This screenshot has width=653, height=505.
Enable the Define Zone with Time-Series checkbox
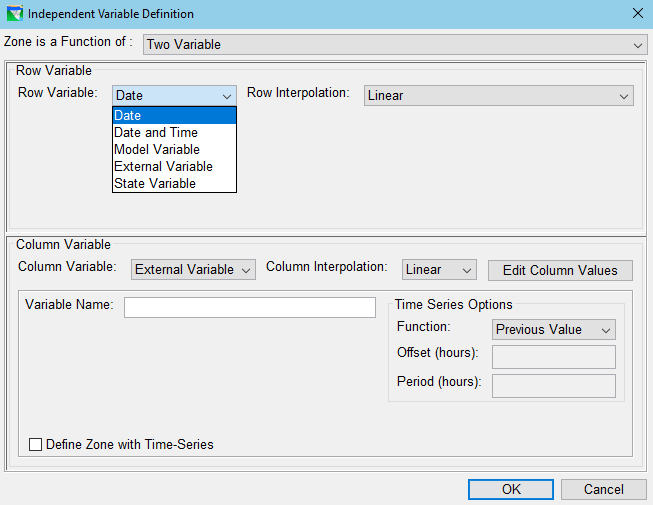(36, 445)
